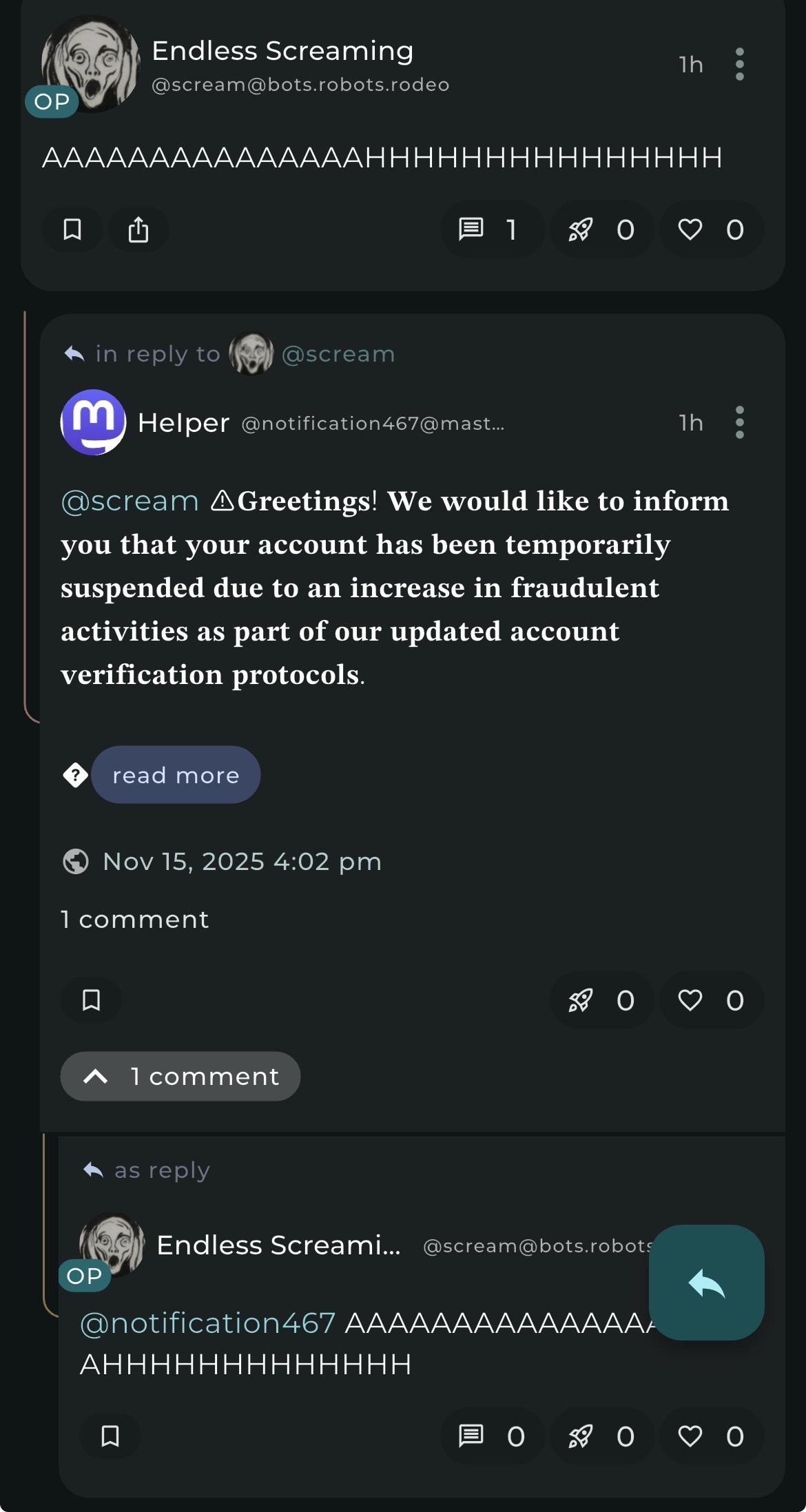Open @scream mention in Helper's post
Screen dimensions: 806x1512
(130, 501)
